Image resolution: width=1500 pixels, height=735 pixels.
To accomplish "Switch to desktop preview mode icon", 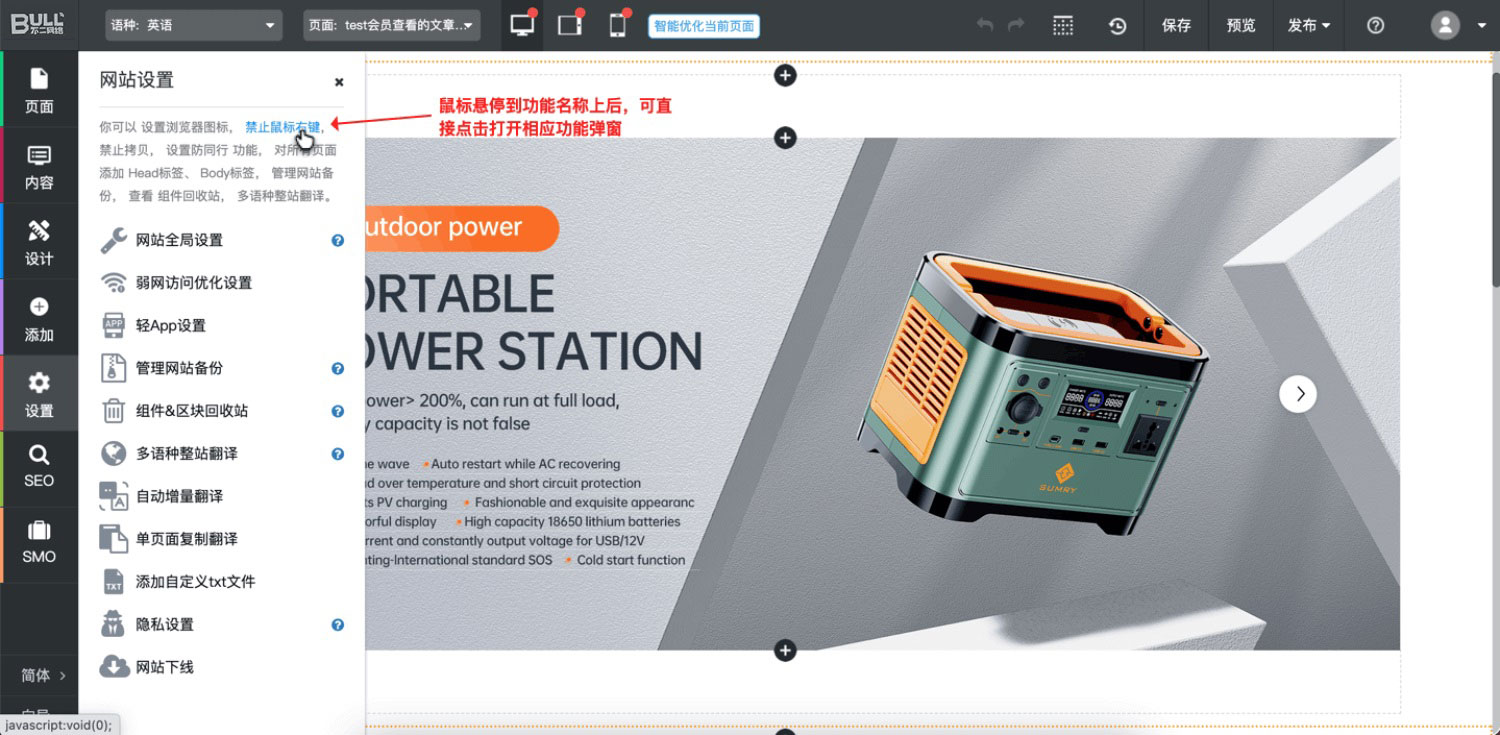I will click(x=522, y=26).
